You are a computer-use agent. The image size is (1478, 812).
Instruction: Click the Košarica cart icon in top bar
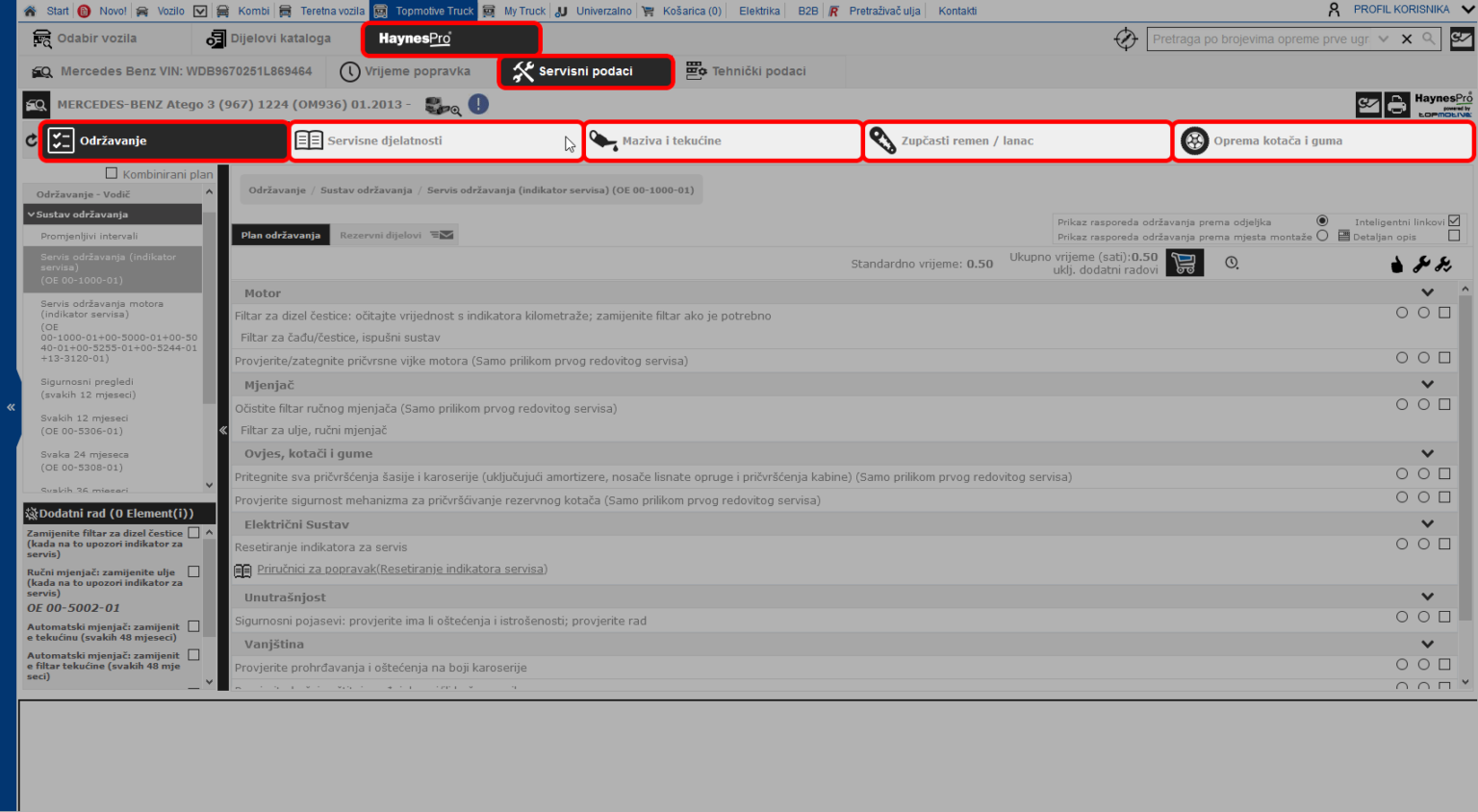coord(648,12)
